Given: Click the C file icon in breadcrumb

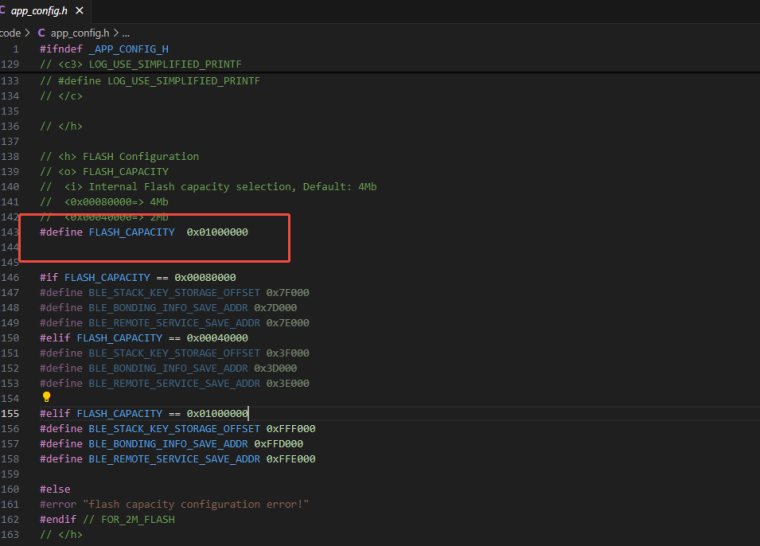Looking at the screenshot, I should point(42,33).
